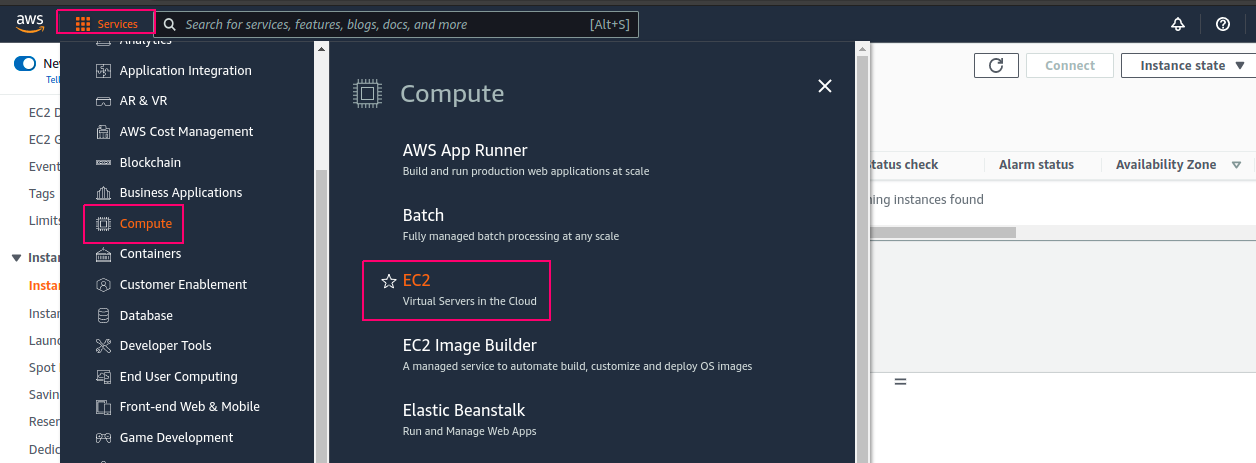Close the Compute services panel

point(825,86)
